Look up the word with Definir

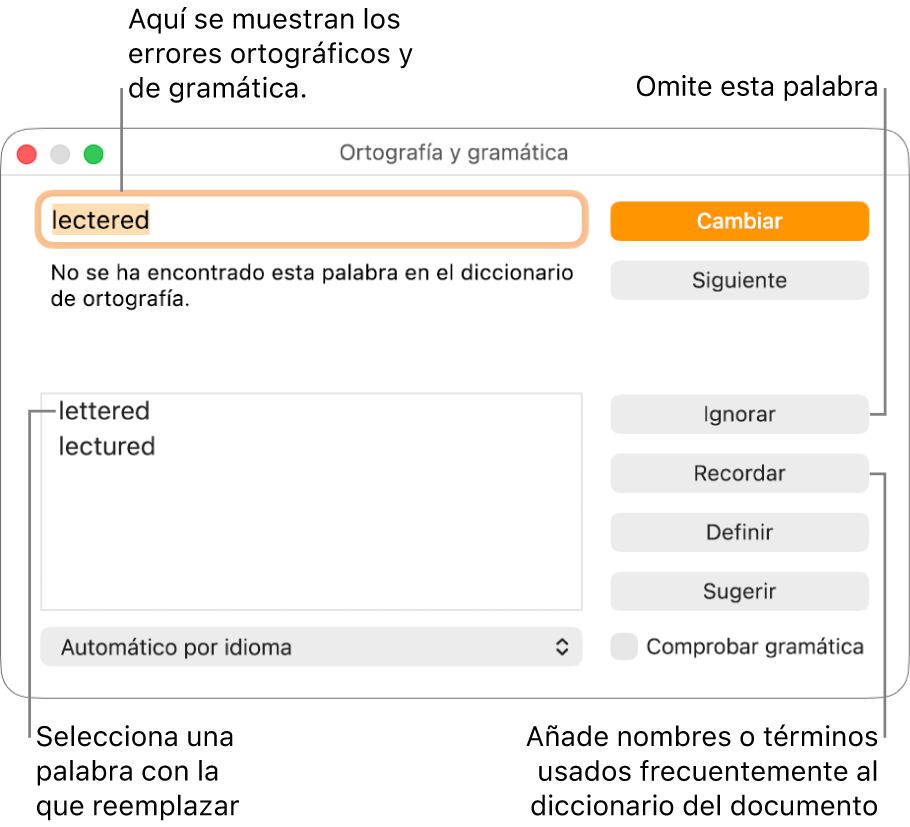pyautogui.click(x=739, y=532)
